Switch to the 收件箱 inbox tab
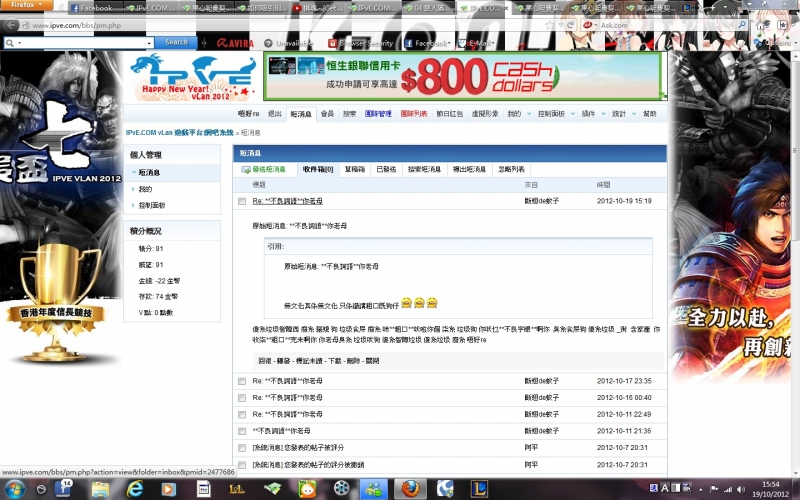 tap(318, 170)
